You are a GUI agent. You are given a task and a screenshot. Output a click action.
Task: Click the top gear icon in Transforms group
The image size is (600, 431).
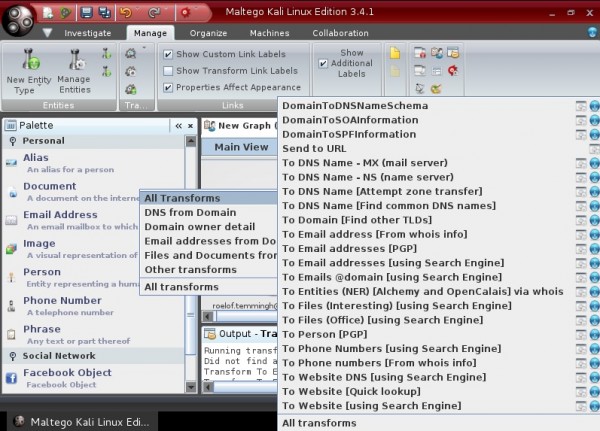[130, 53]
